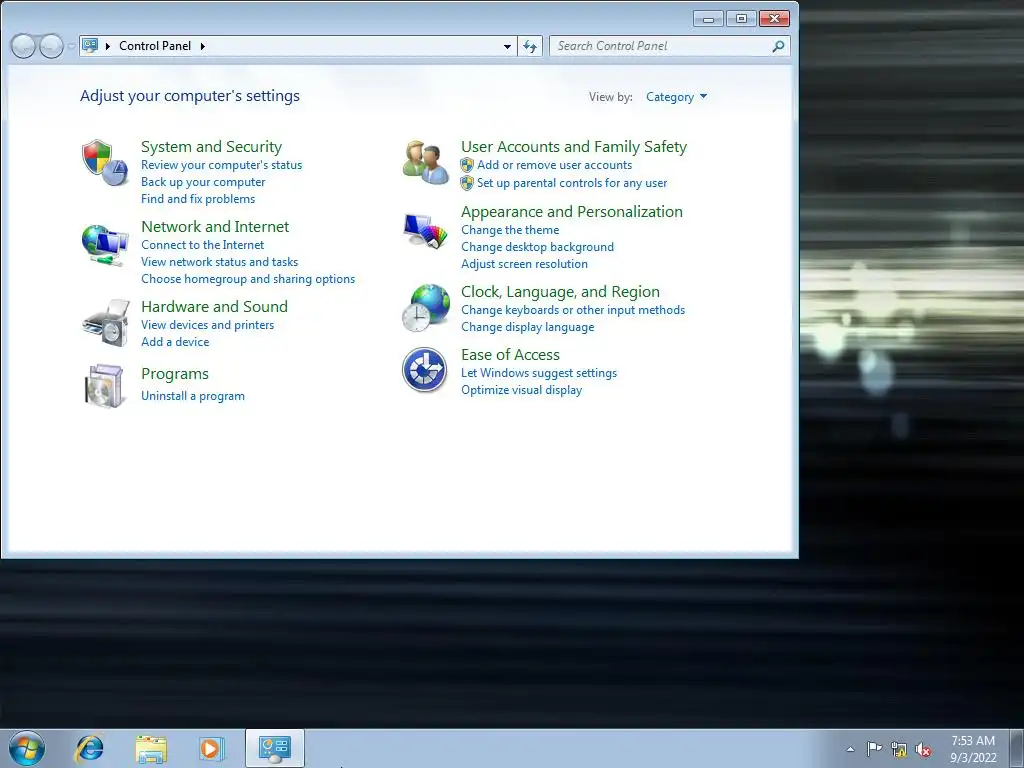Click the Show desktop strip beside the clock
The image size is (1024, 768).
(1017, 749)
